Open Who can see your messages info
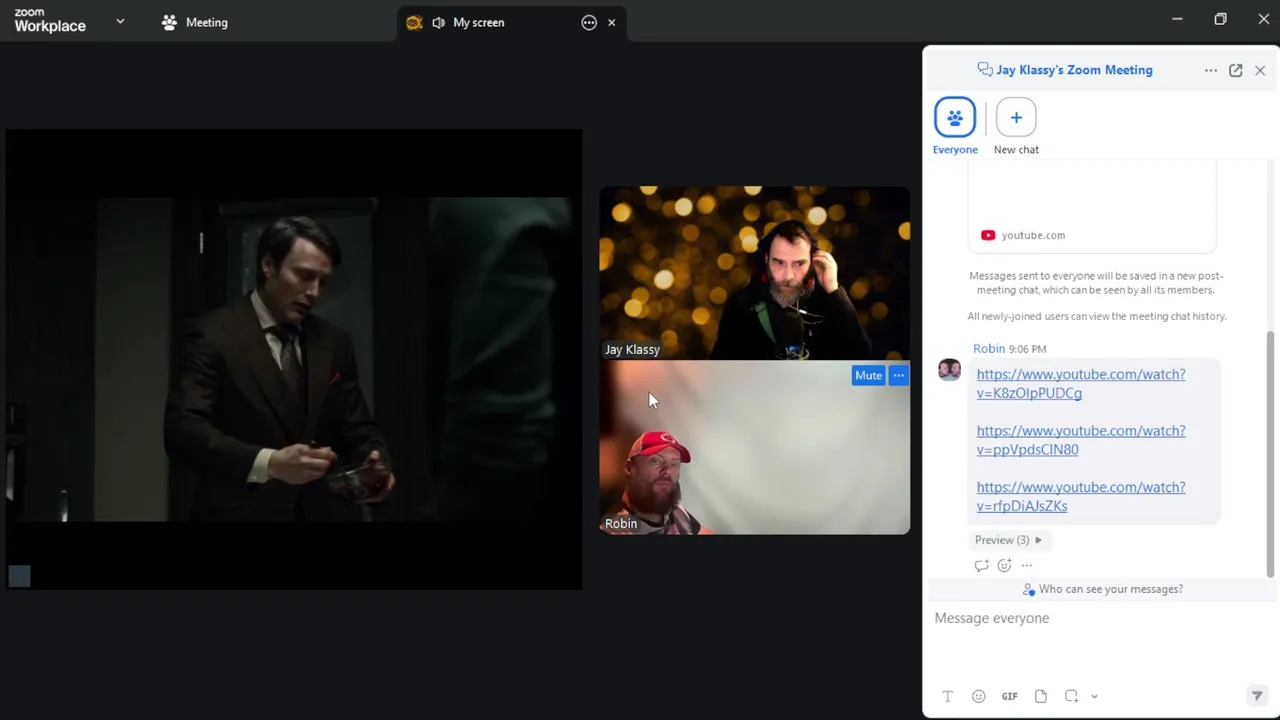 (x=1103, y=589)
